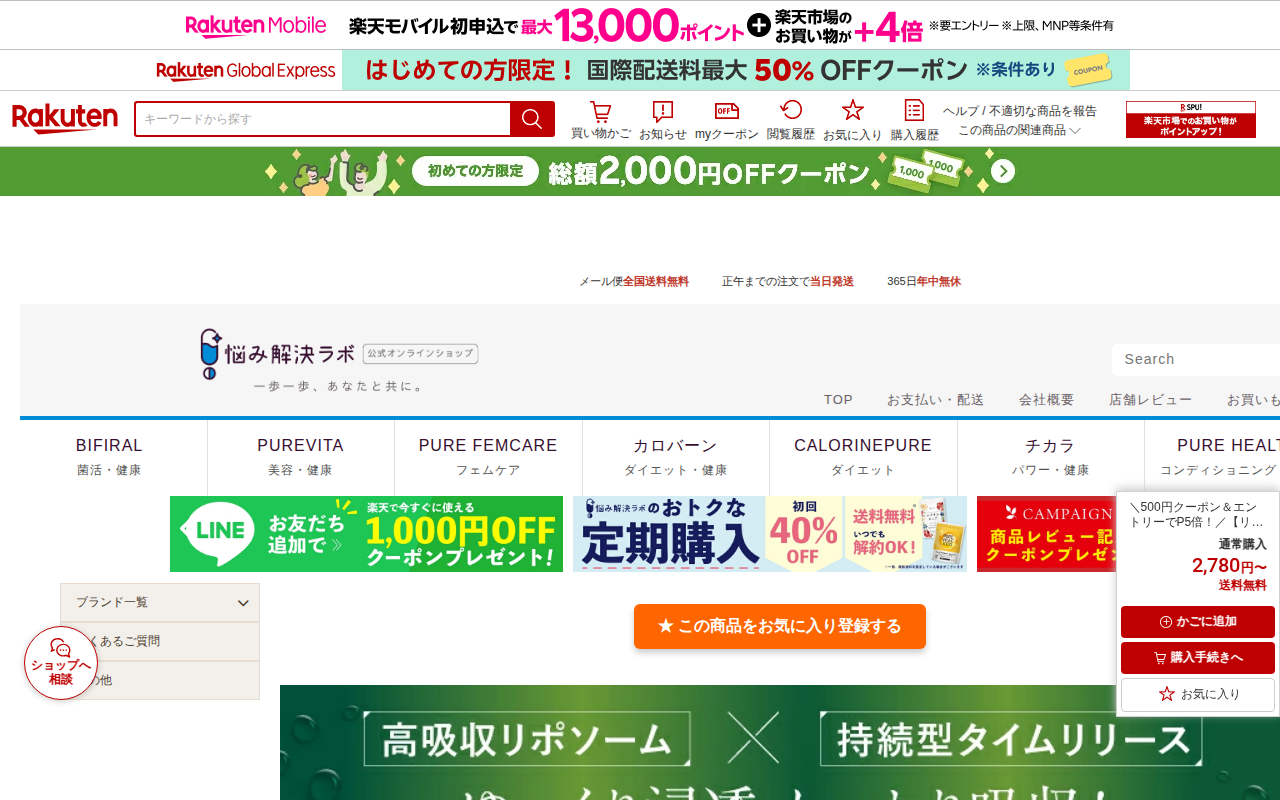Click the next arrow on green coupon banner
Image resolution: width=1280 pixels, height=800 pixels.
(x=1003, y=172)
